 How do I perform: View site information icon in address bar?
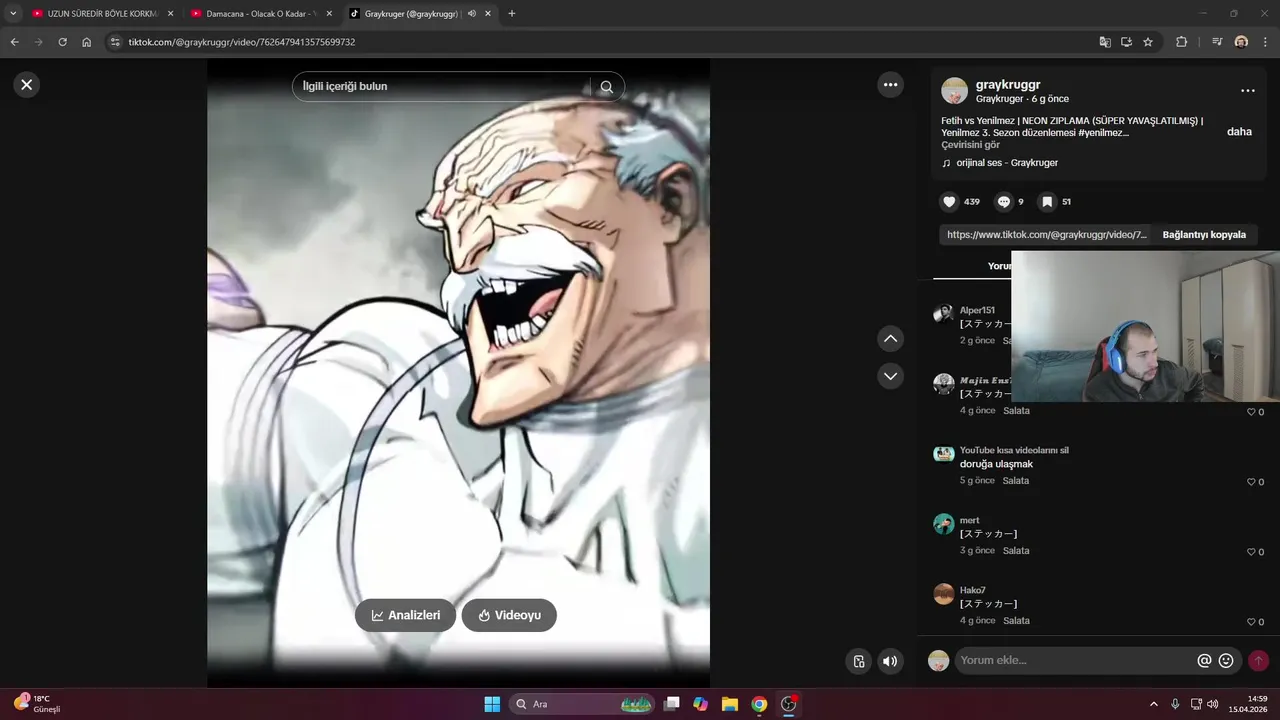(115, 42)
